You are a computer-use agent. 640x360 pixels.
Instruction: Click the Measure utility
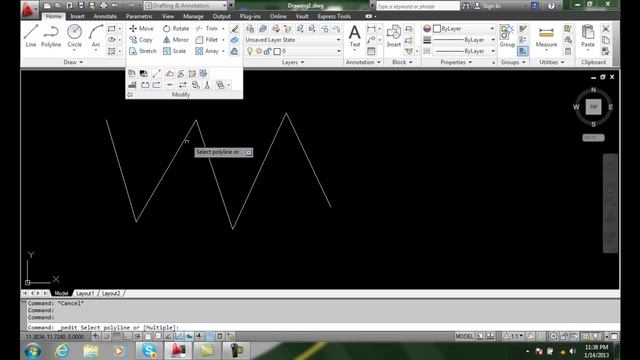[x=546, y=37]
